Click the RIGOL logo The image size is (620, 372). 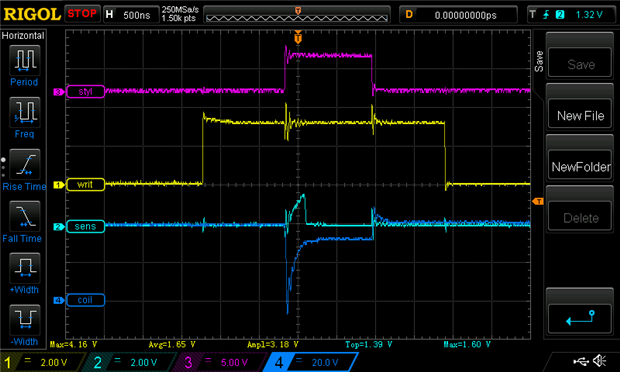point(32,14)
